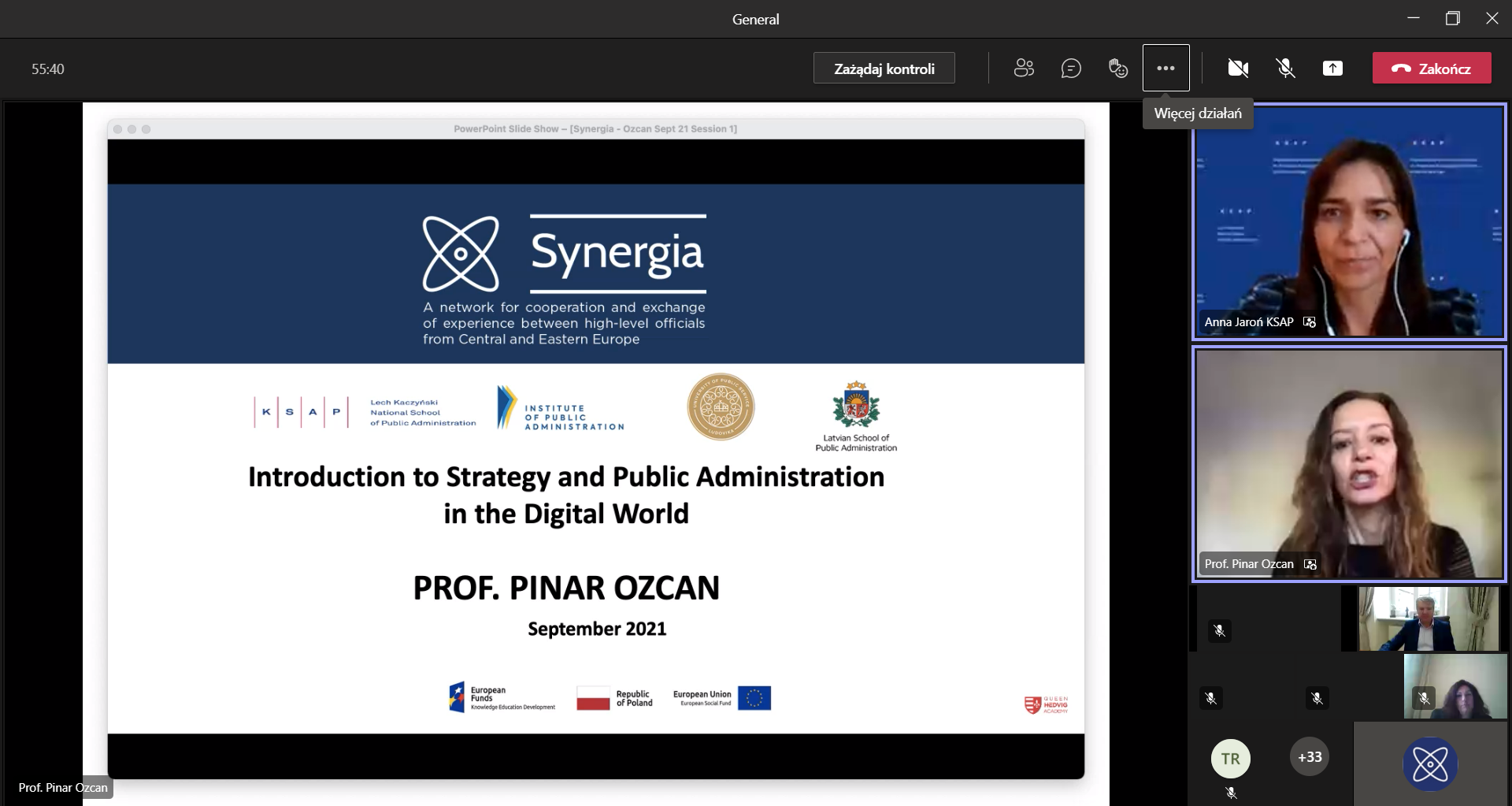
Task: Click the Prof. Pinar Ozcan presenter label
Action: [x=63, y=788]
